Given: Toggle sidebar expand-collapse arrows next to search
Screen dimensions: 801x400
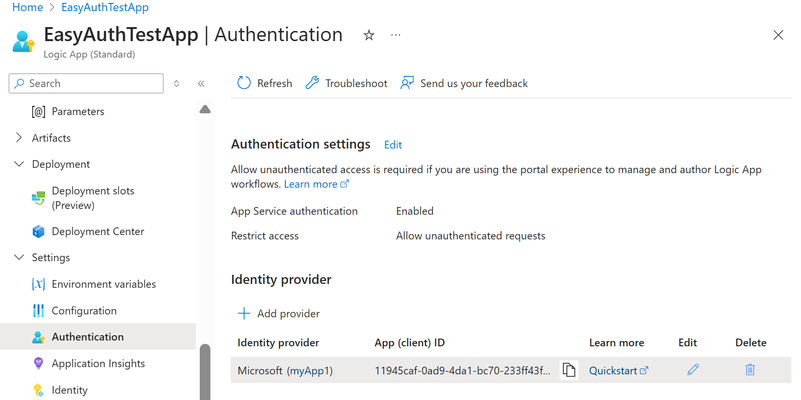Looking at the screenshot, I should pyautogui.click(x=177, y=84).
